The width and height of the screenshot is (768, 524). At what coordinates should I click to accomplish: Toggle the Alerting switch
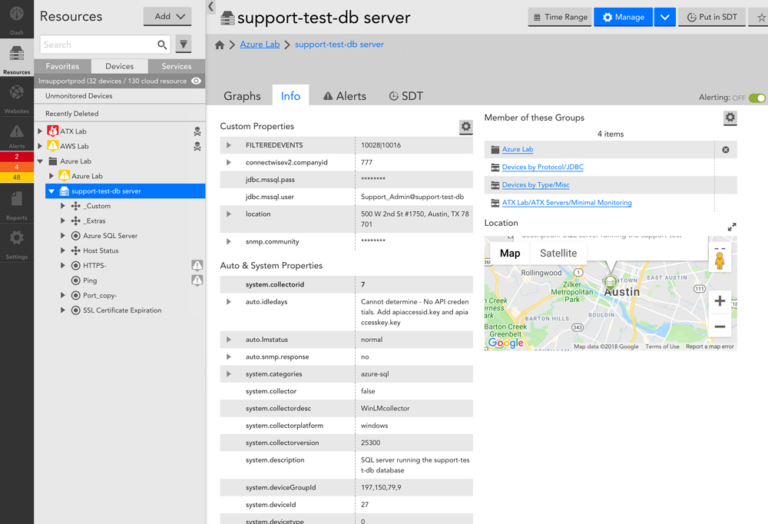click(757, 98)
